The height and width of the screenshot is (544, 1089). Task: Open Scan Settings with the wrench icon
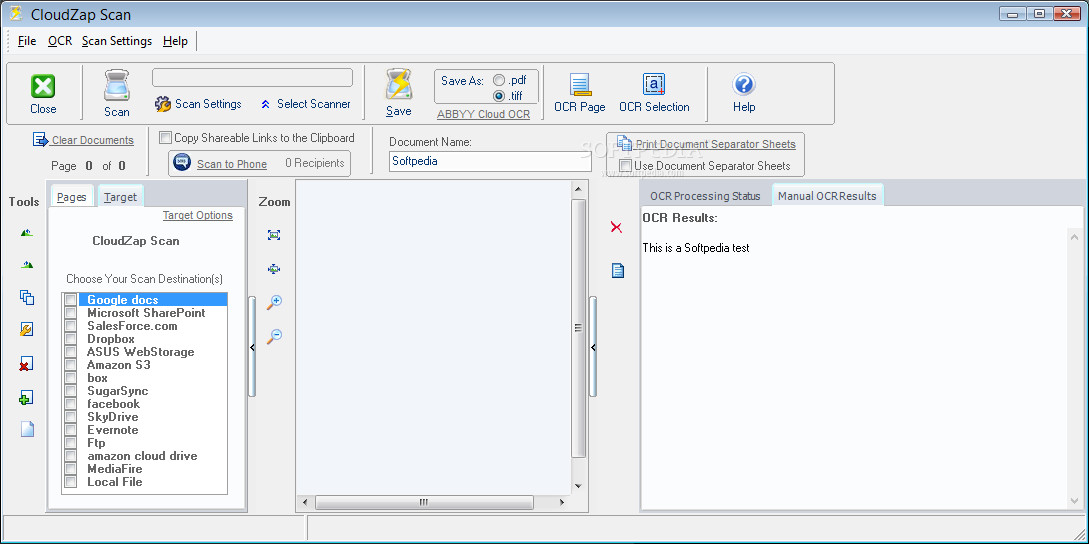coord(163,104)
